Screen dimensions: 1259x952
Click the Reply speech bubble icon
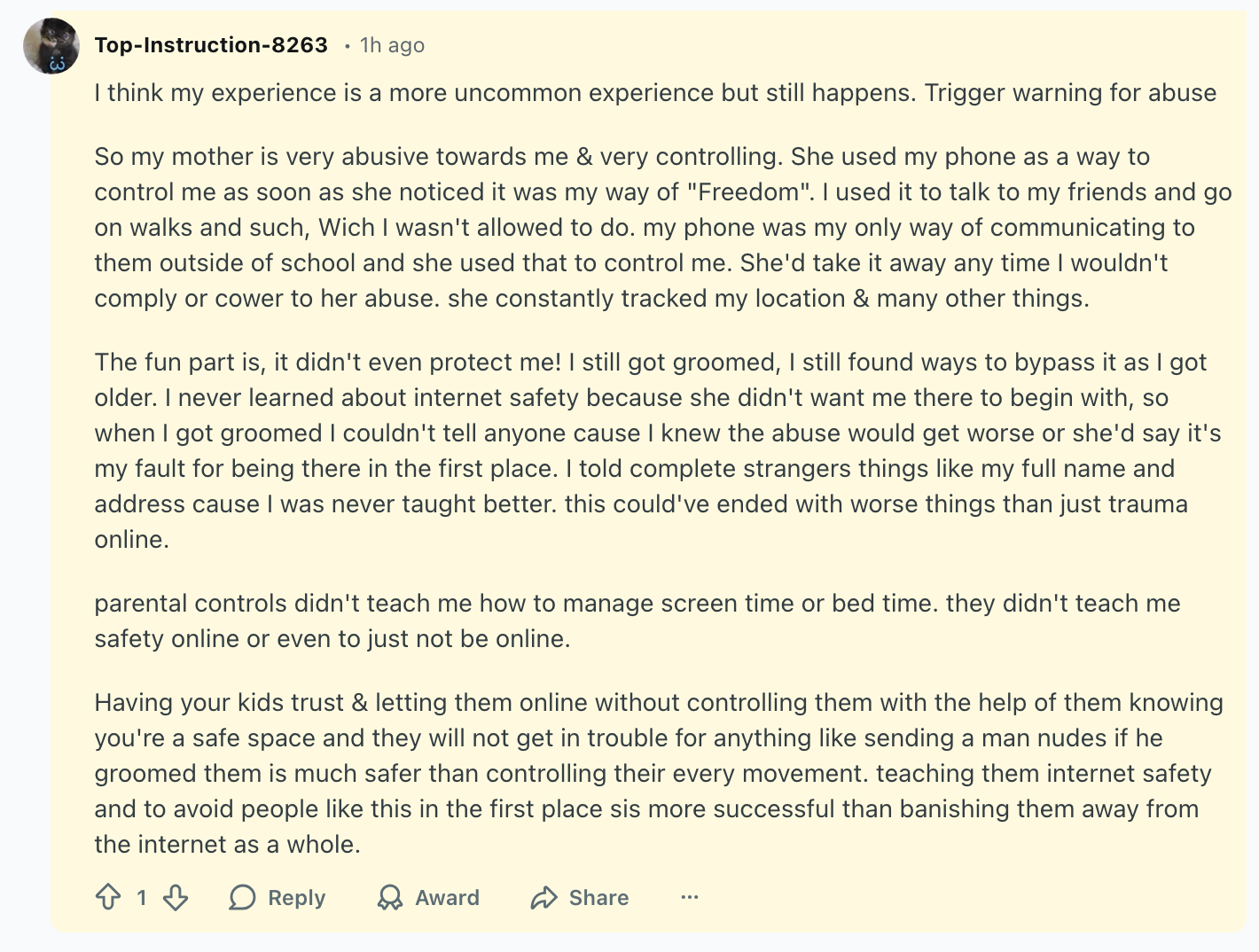[x=242, y=897]
